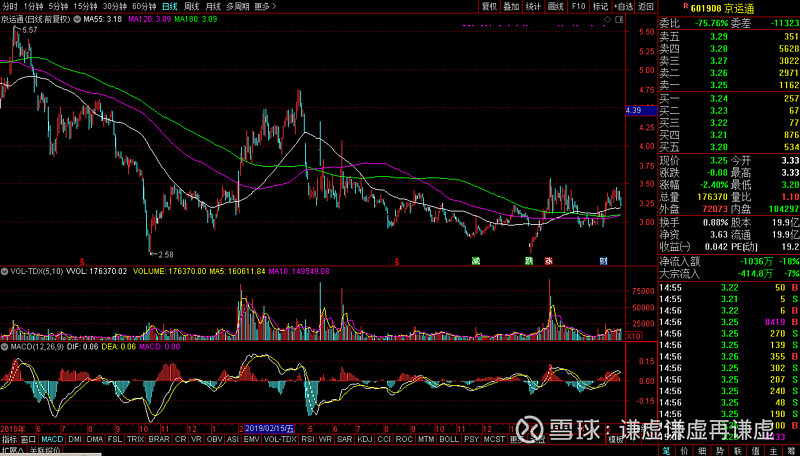Select the 30分钟 period

pos(115,7)
